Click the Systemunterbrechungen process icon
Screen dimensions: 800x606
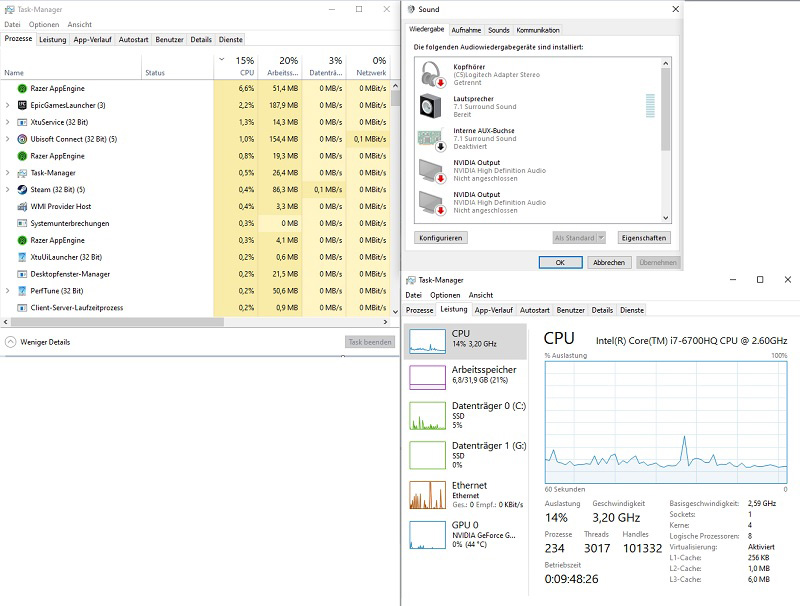click(22, 223)
